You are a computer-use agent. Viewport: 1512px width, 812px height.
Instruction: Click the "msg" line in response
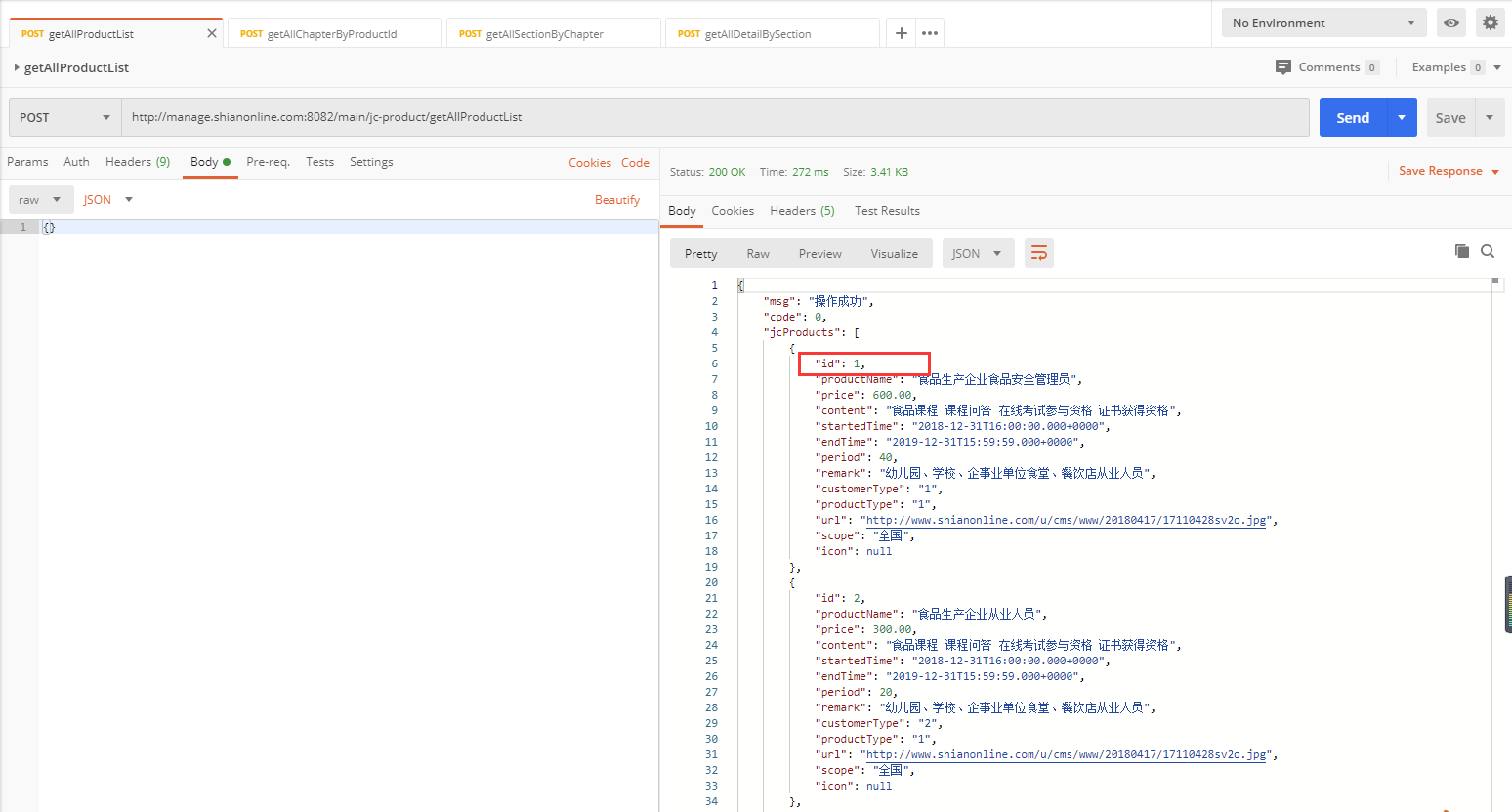819,301
